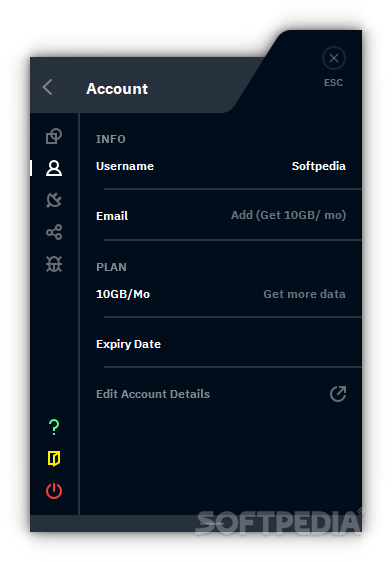This screenshot has height=562, width=392.
Task: Click Get more data link
Action: coord(305,294)
